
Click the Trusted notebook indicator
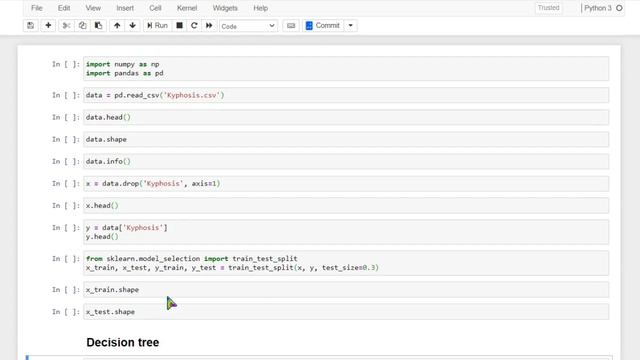[x=548, y=8]
